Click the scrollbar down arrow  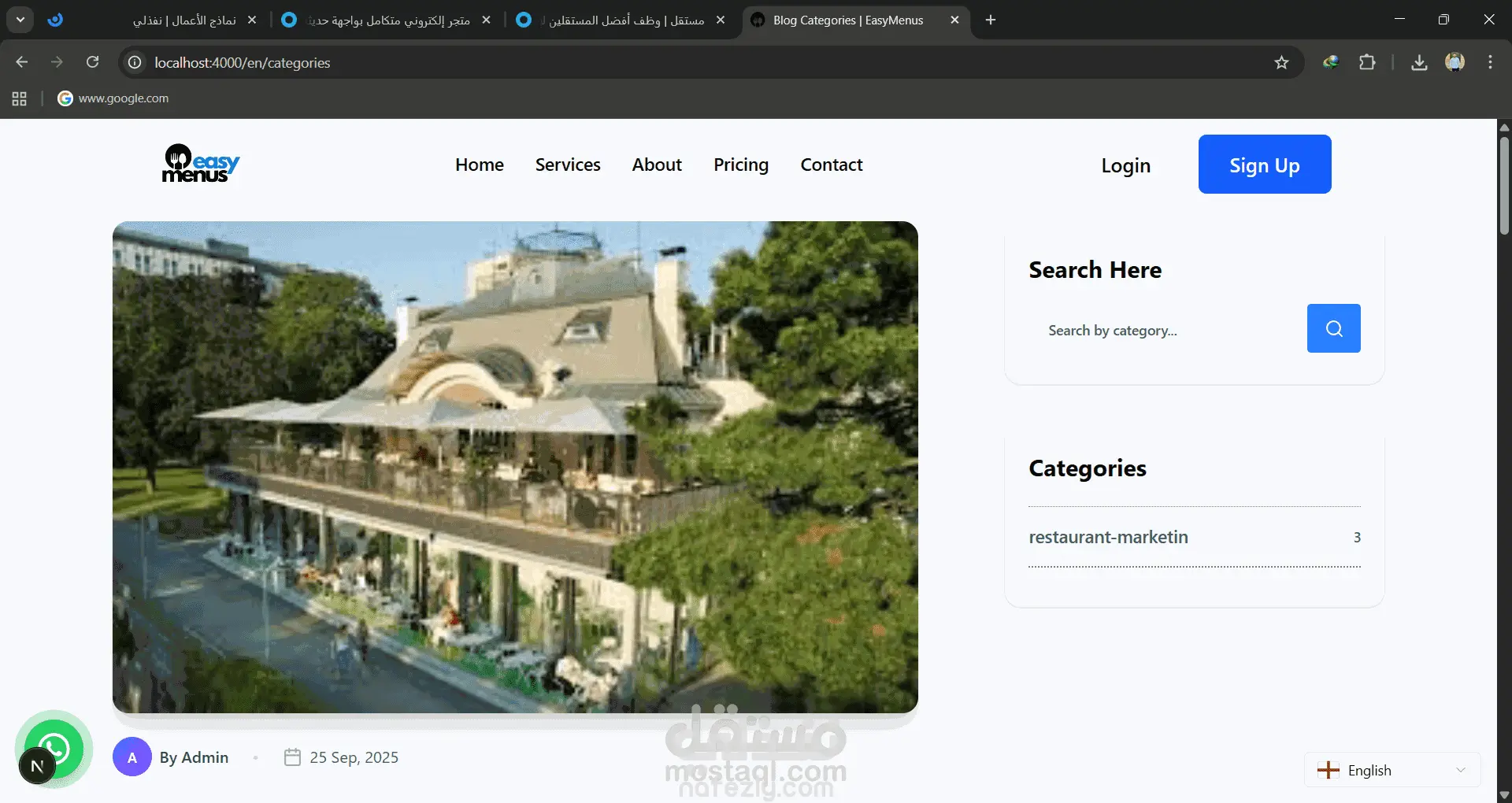[x=1504, y=795]
